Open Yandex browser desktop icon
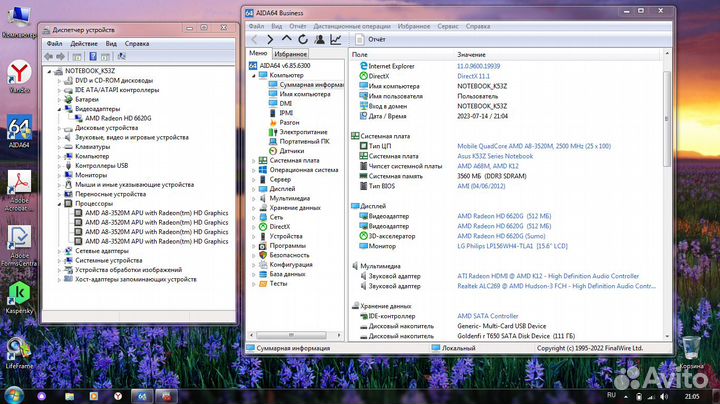 [x=19, y=76]
